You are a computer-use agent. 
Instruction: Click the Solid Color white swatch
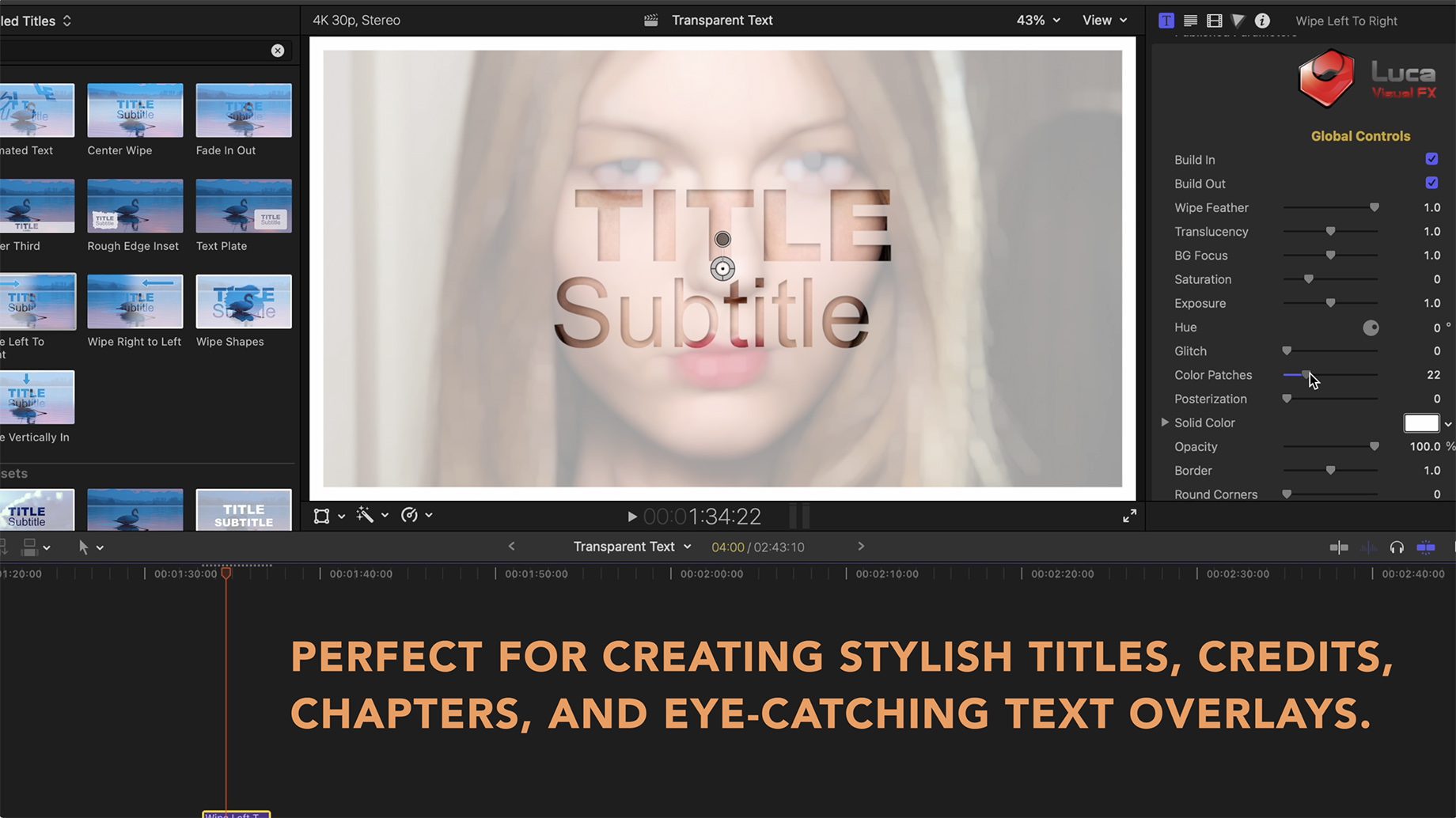pos(1421,423)
